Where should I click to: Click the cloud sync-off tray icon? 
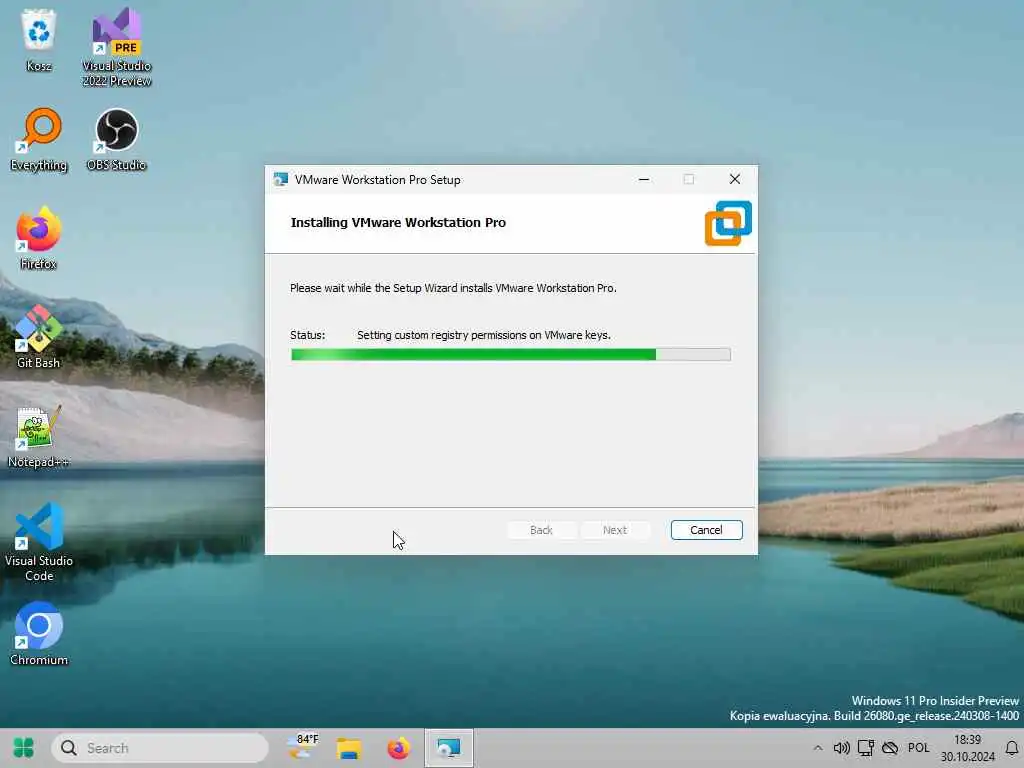[890, 748]
